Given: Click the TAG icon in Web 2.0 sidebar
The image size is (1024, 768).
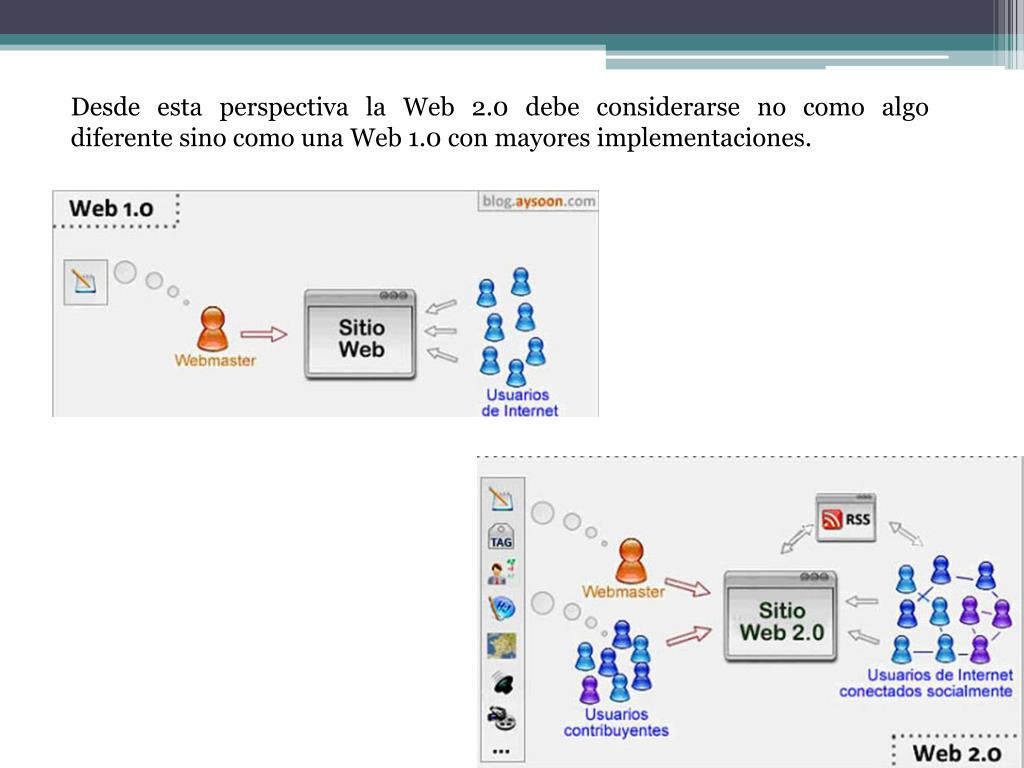Looking at the screenshot, I should (501, 537).
